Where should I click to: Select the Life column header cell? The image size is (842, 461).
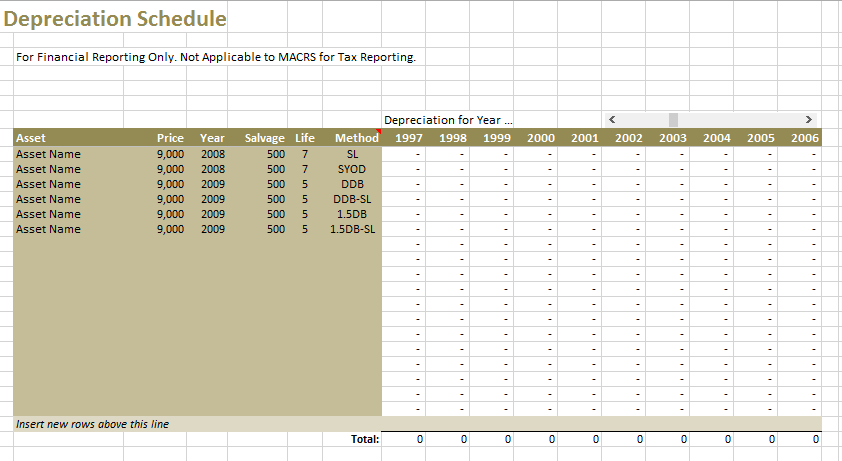305,138
